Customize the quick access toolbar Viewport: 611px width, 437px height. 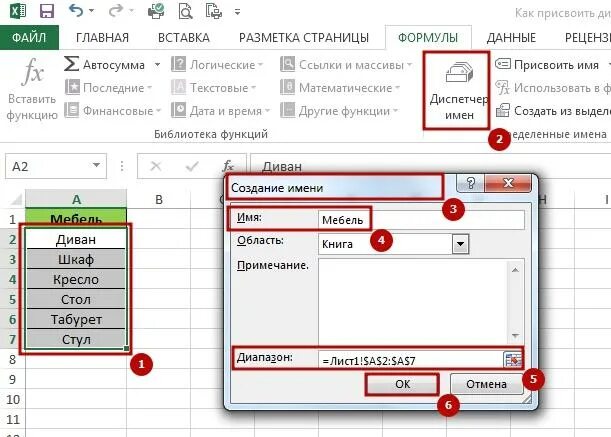(237, 12)
